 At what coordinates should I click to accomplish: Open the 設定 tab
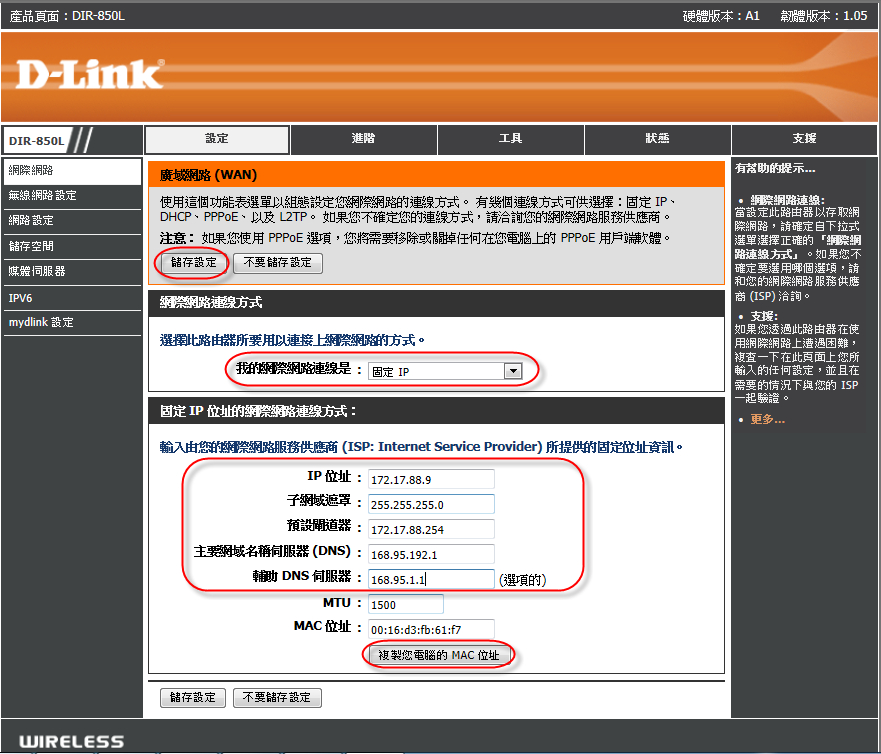click(x=217, y=139)
